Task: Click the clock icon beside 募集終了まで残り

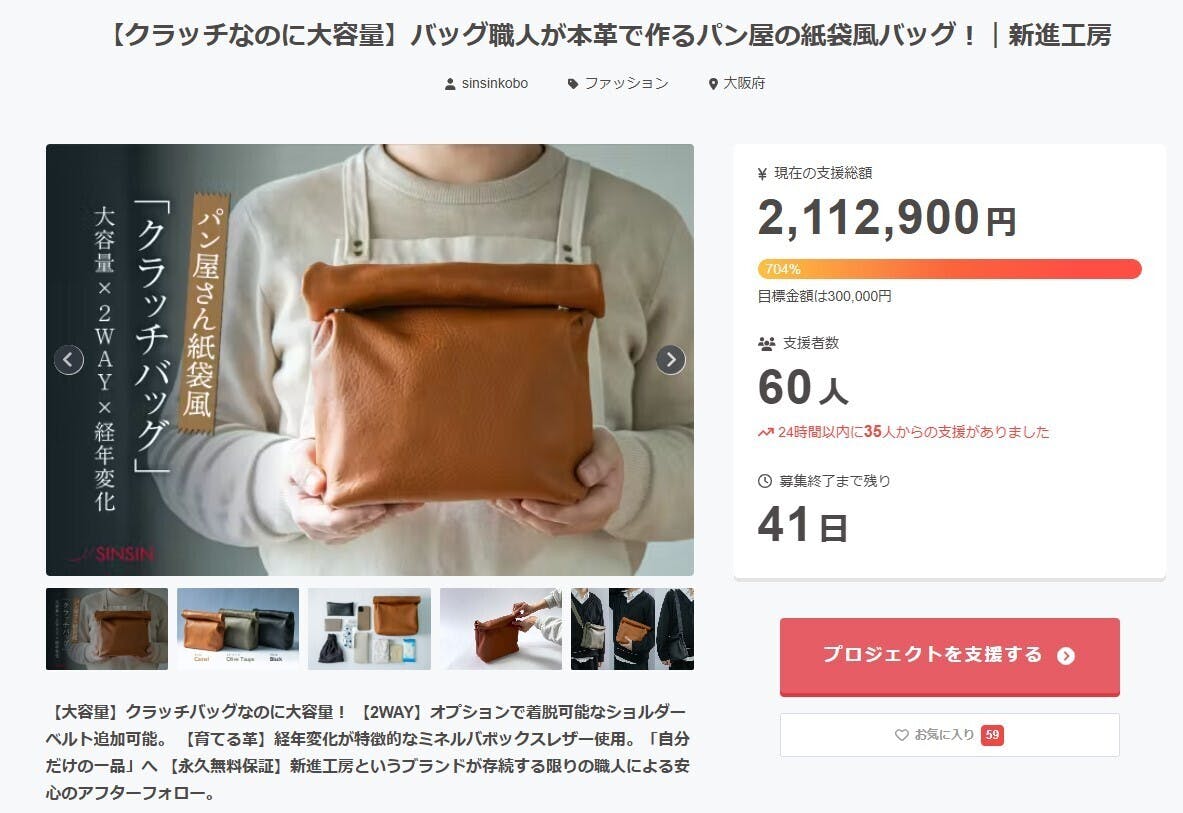Action: pos(765,481)
